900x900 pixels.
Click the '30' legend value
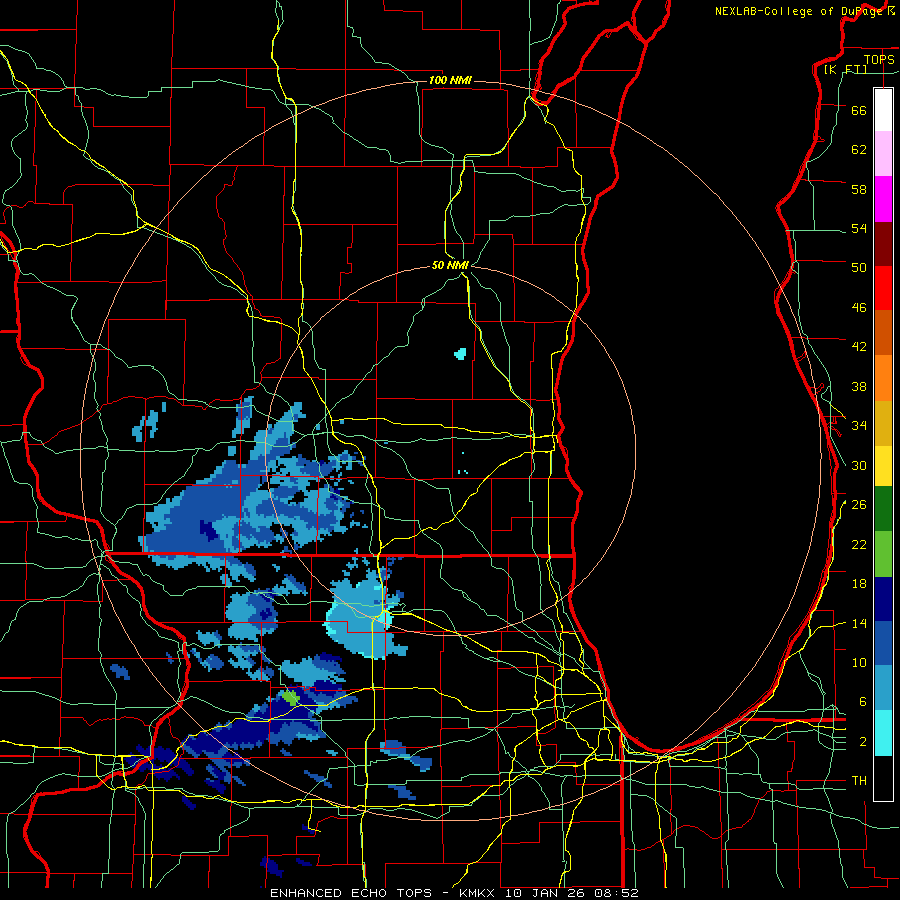click(859, 465)
